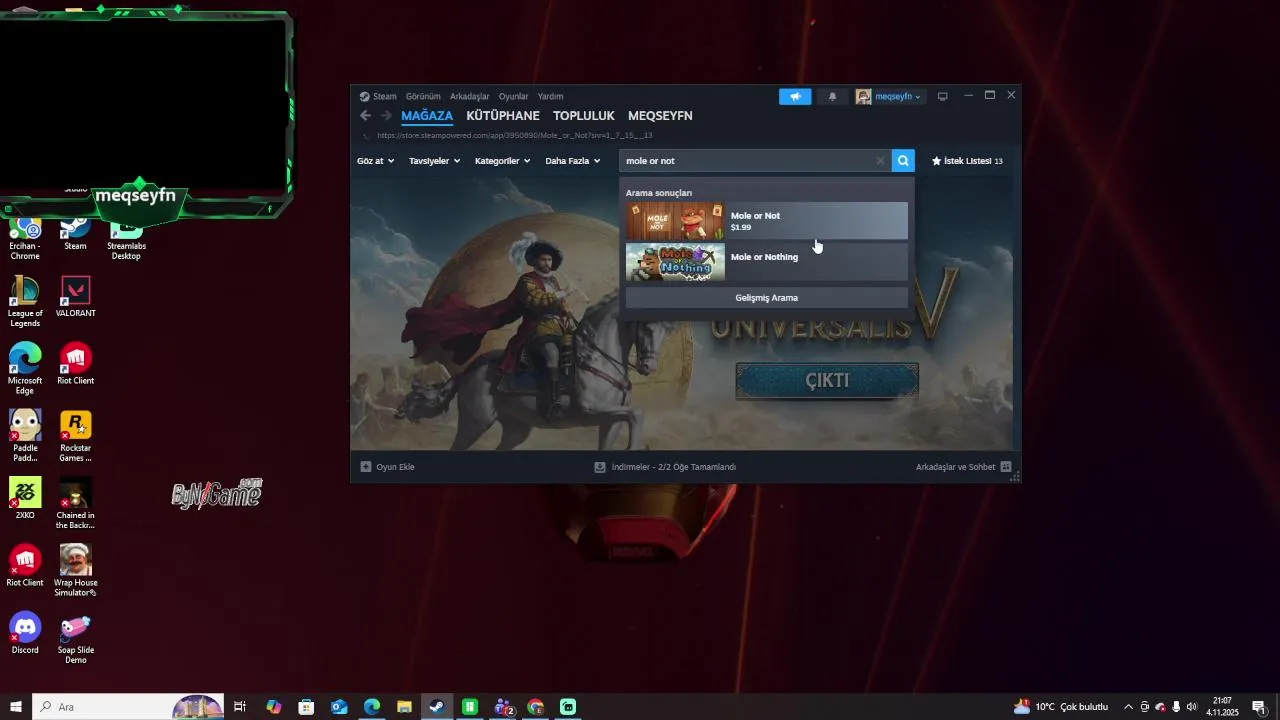Open the Yardım menu
Screen dimensions: 1280x720
pyautogui.click(x=550, y=97)
